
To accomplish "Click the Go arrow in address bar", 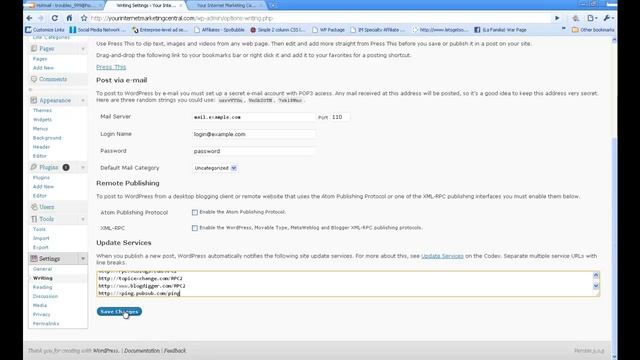I will point(557,18).
